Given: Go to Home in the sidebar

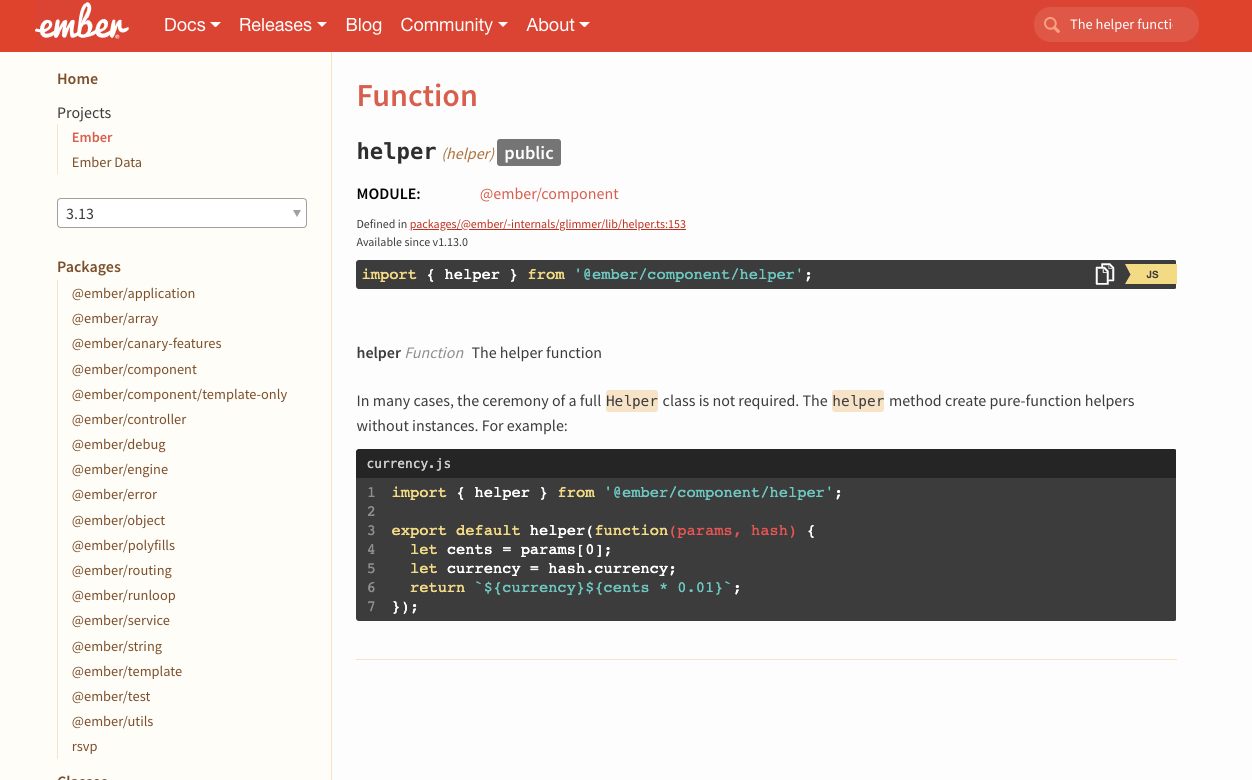Looking at the screenshot, I should (x=78, y=79).
